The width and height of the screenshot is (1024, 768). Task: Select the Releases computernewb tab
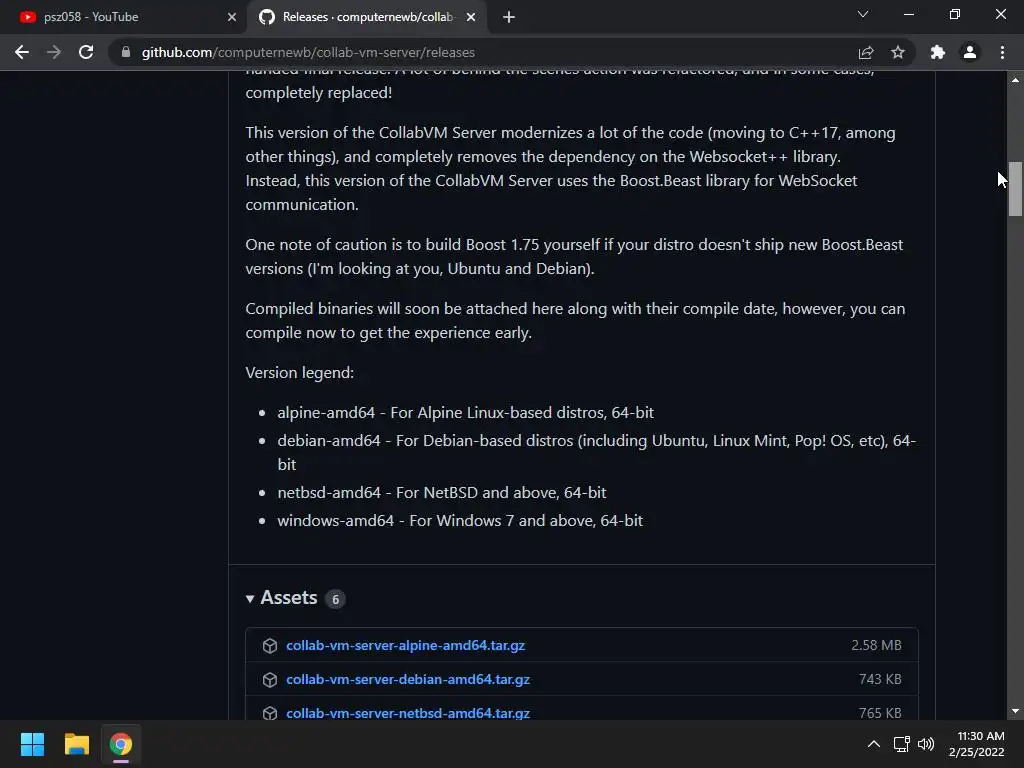coord(367,17)
